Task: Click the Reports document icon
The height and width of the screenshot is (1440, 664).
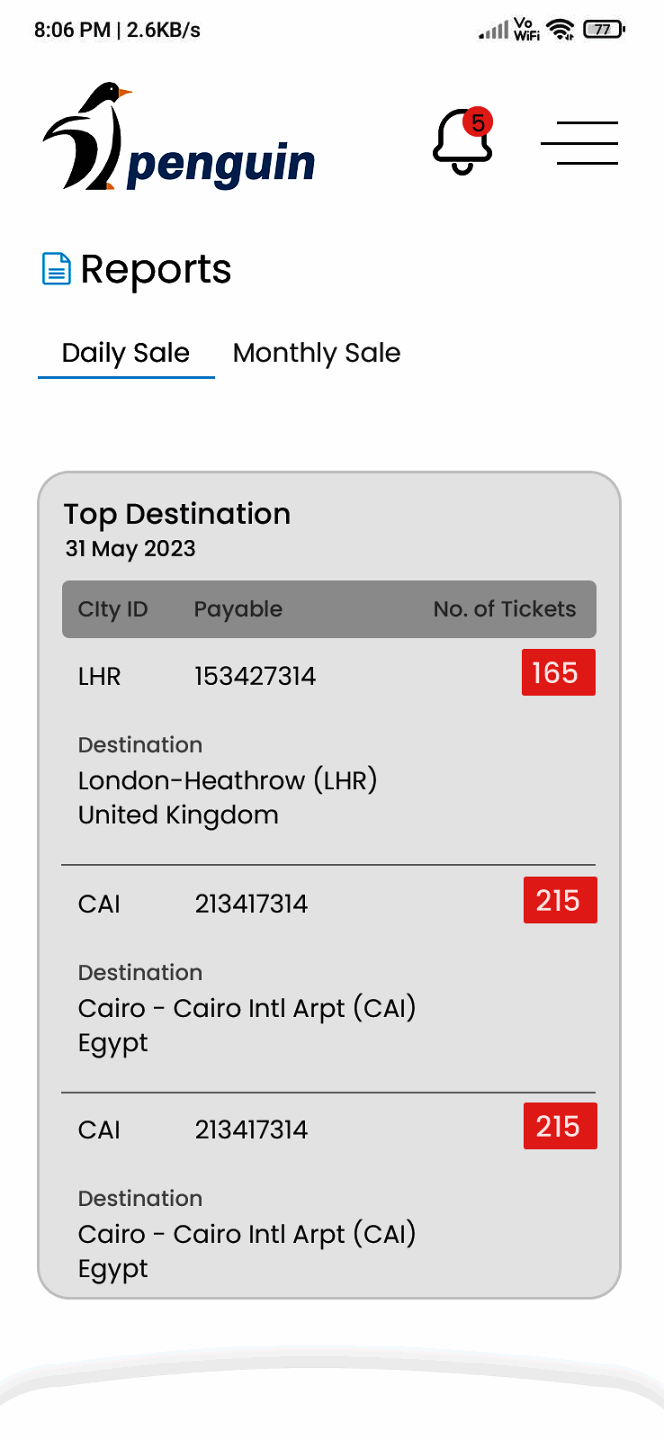Action: 56,269
